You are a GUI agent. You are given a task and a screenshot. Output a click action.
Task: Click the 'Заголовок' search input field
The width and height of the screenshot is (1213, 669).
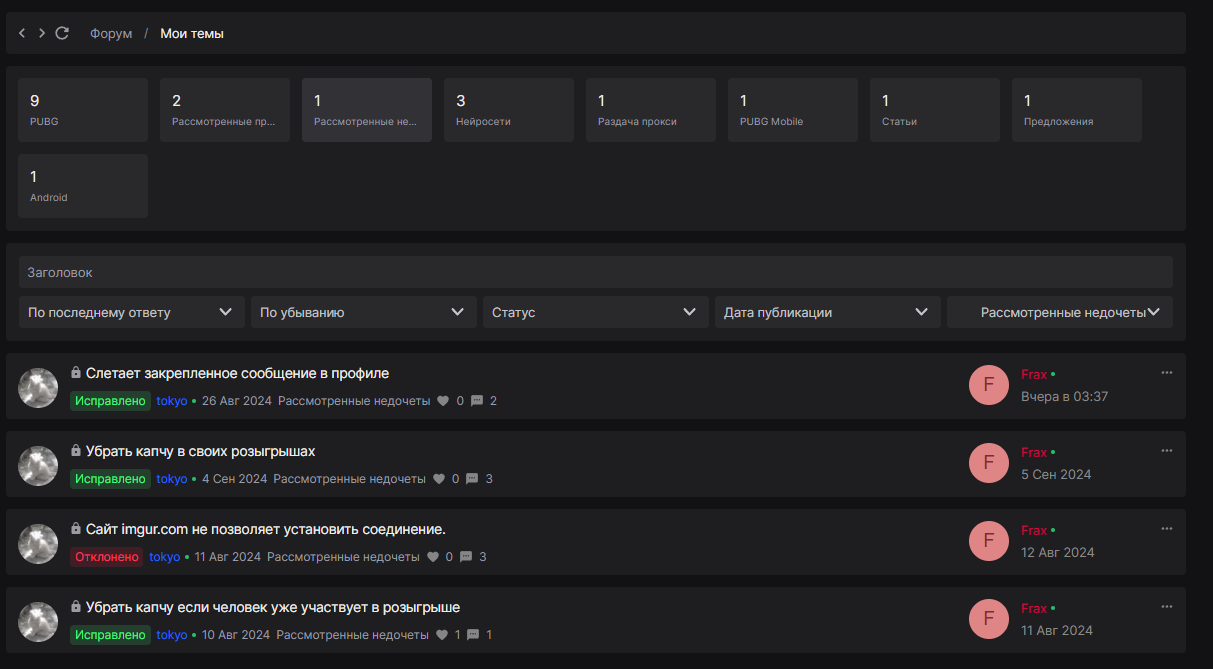pyautogui.click(x=595, y=272)
